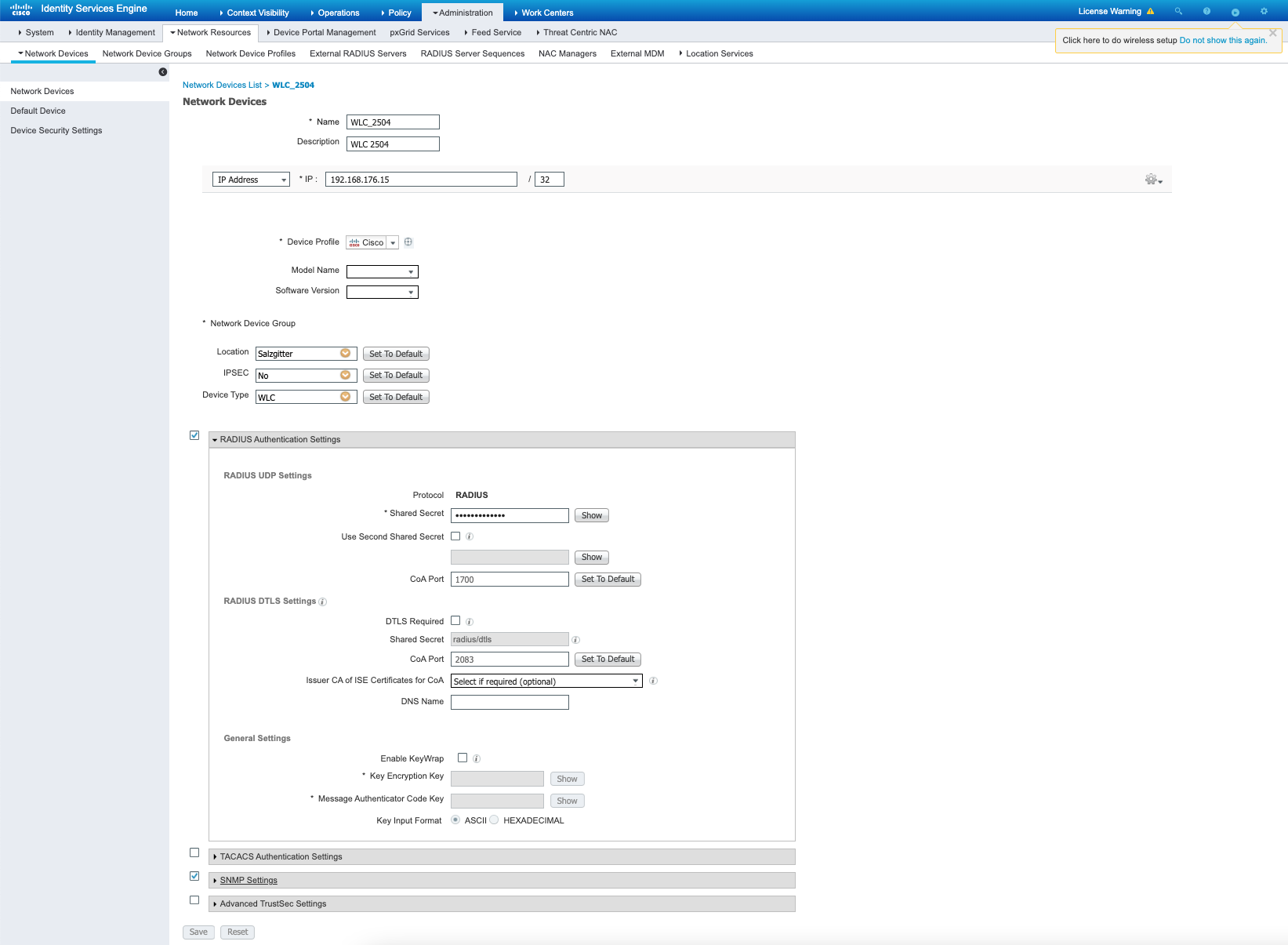
Task: Open the Context Visibility menu
Action: click(x=254, y=13)
